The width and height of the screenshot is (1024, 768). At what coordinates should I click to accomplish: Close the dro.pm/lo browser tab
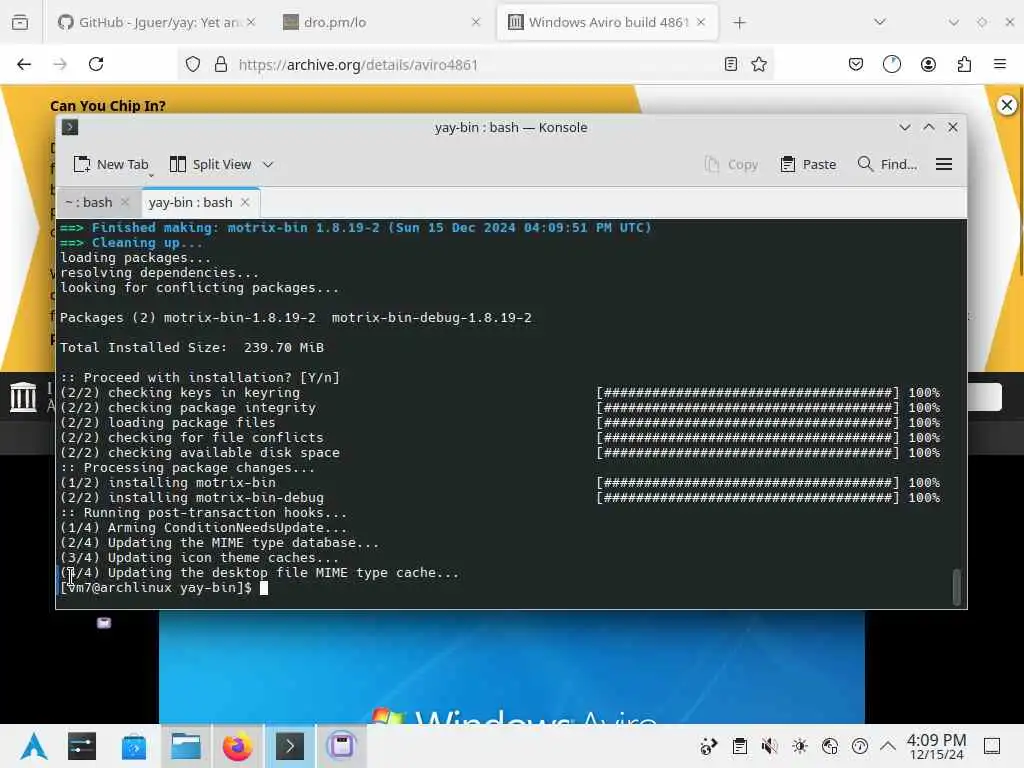476,22
